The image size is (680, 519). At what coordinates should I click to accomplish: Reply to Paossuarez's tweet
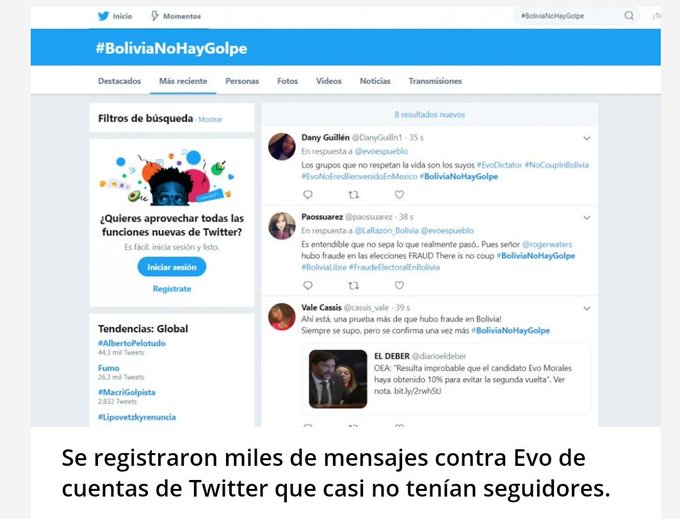(x=308, y=285)
